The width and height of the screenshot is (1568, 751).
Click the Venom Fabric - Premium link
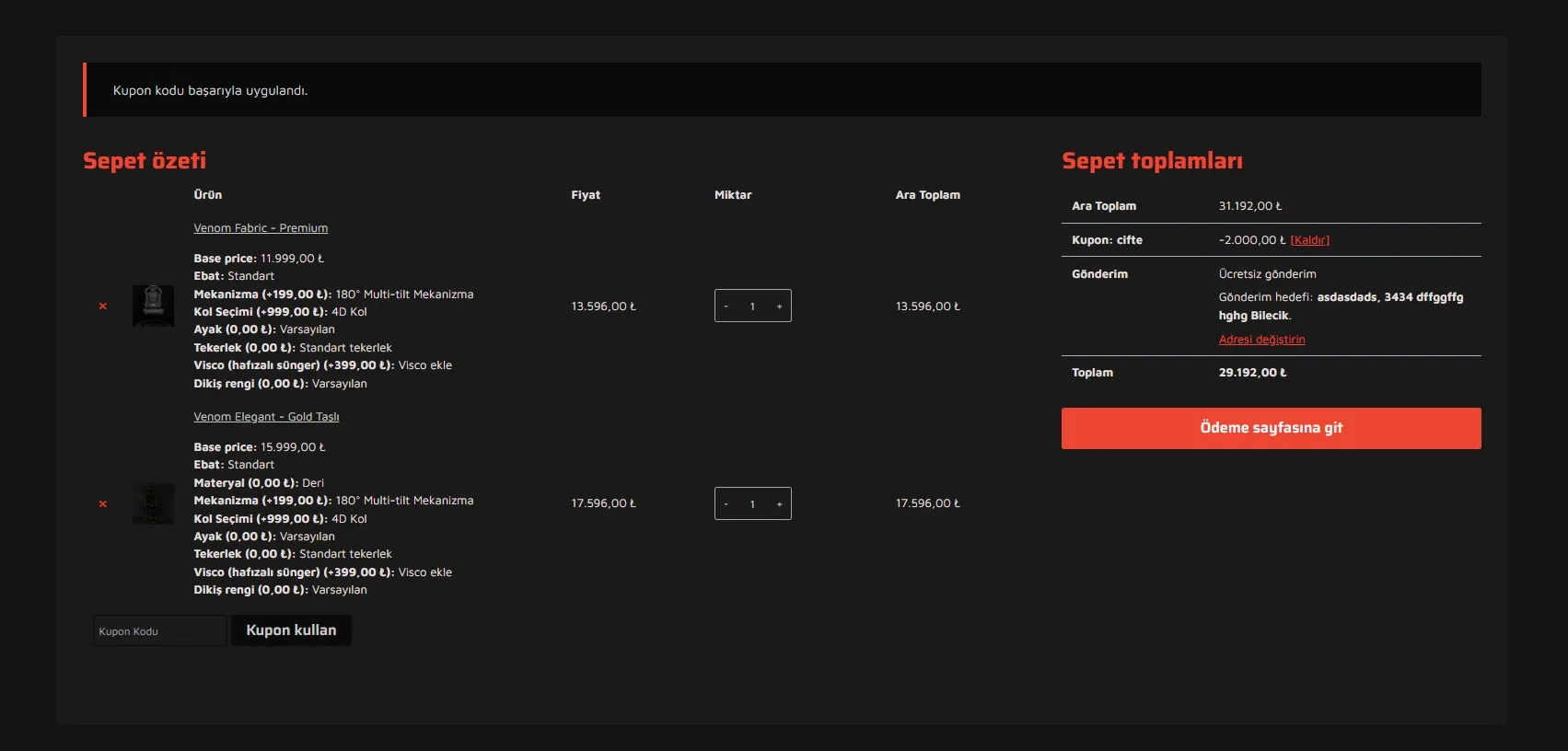(x=261, y=228)
